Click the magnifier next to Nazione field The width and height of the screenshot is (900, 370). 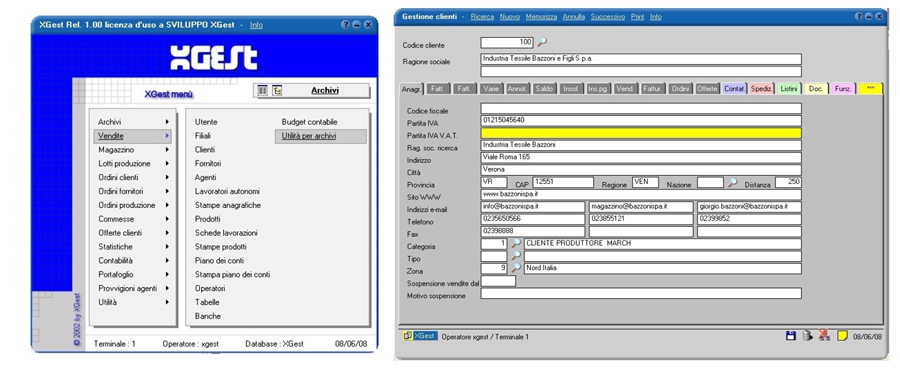coord(733,182)
